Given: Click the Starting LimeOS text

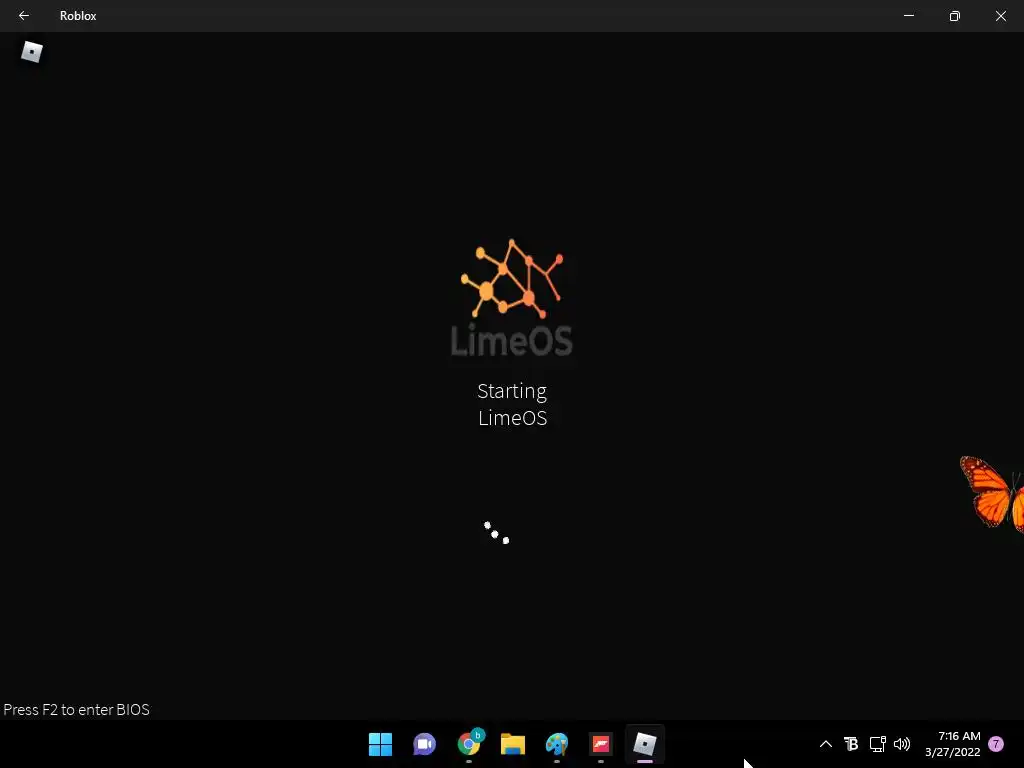Looking at the screenshot, I should 512,404.
